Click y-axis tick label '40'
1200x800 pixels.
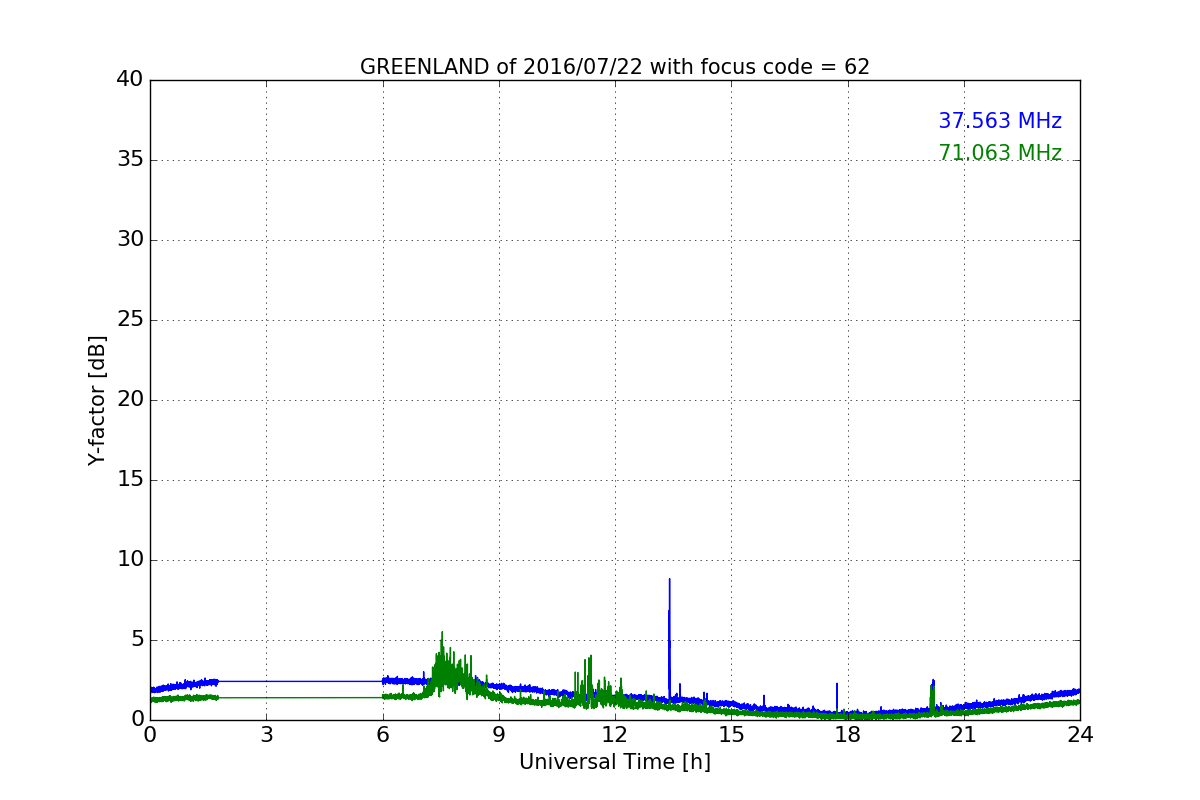click(130, 80)
